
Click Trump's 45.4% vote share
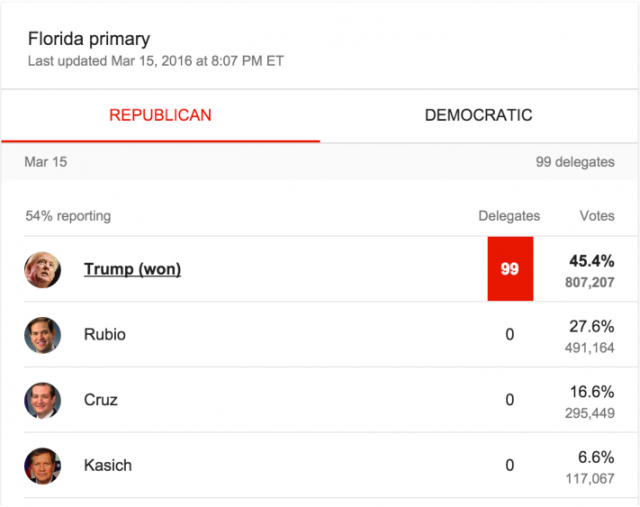[x=592, y=260]
